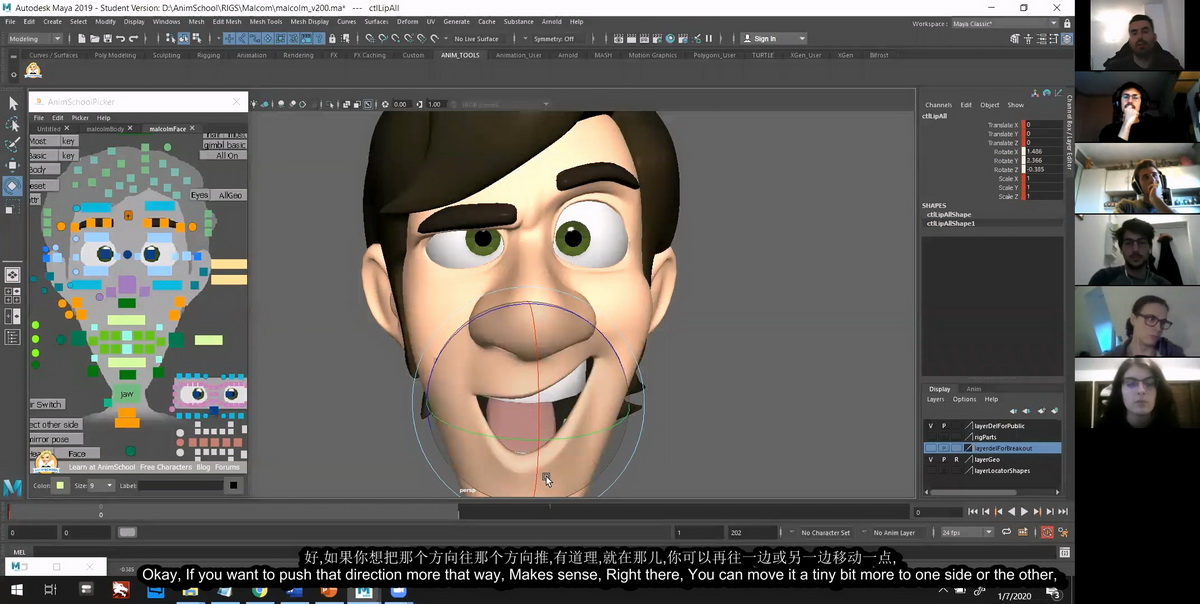Click the Undo arrow icon

pyautogui.click(x=120, y=39)
